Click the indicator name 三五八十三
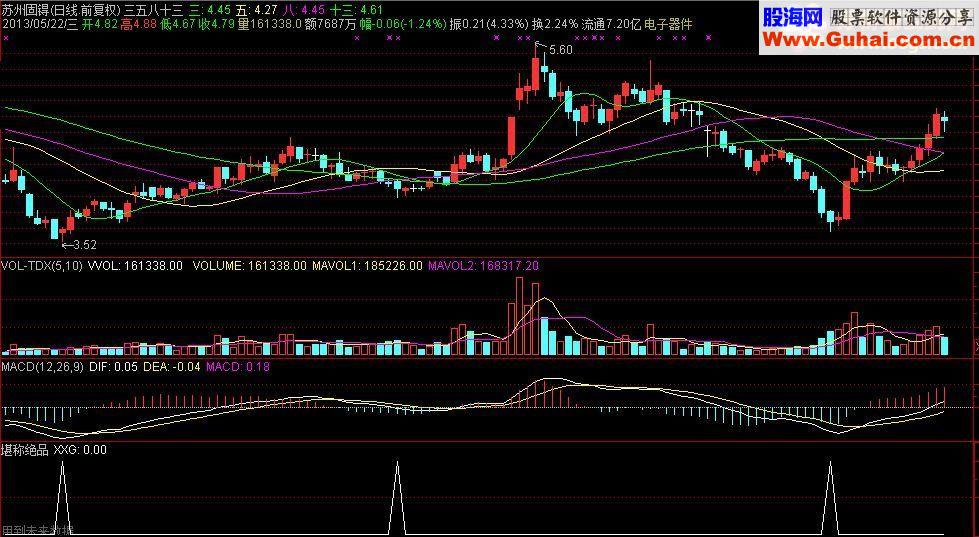The height and width of the screenshot is (537, 979). (x=154, y=10)
